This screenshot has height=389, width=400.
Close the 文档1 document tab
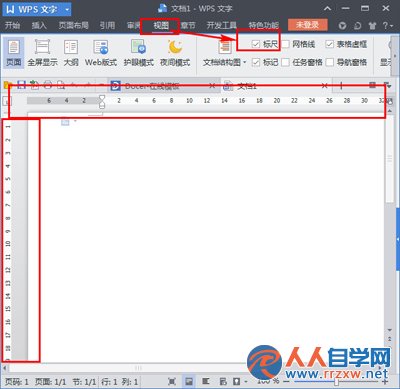point(325,86)
